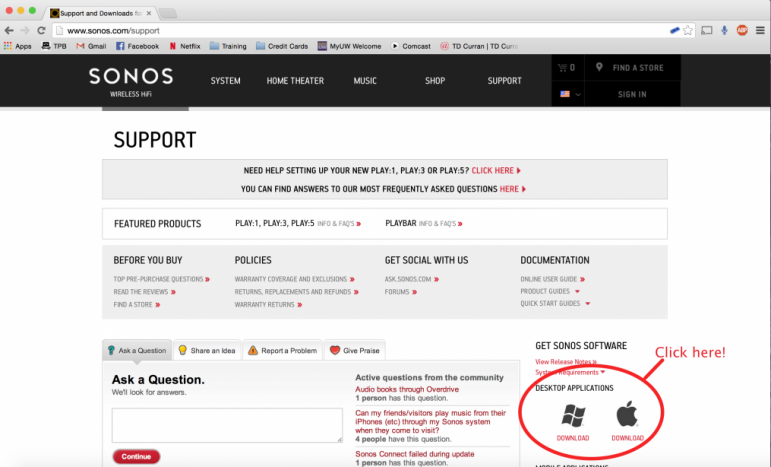
Task: Click the Apple Mac desktop app icon
Action: [x=627, y=413]
